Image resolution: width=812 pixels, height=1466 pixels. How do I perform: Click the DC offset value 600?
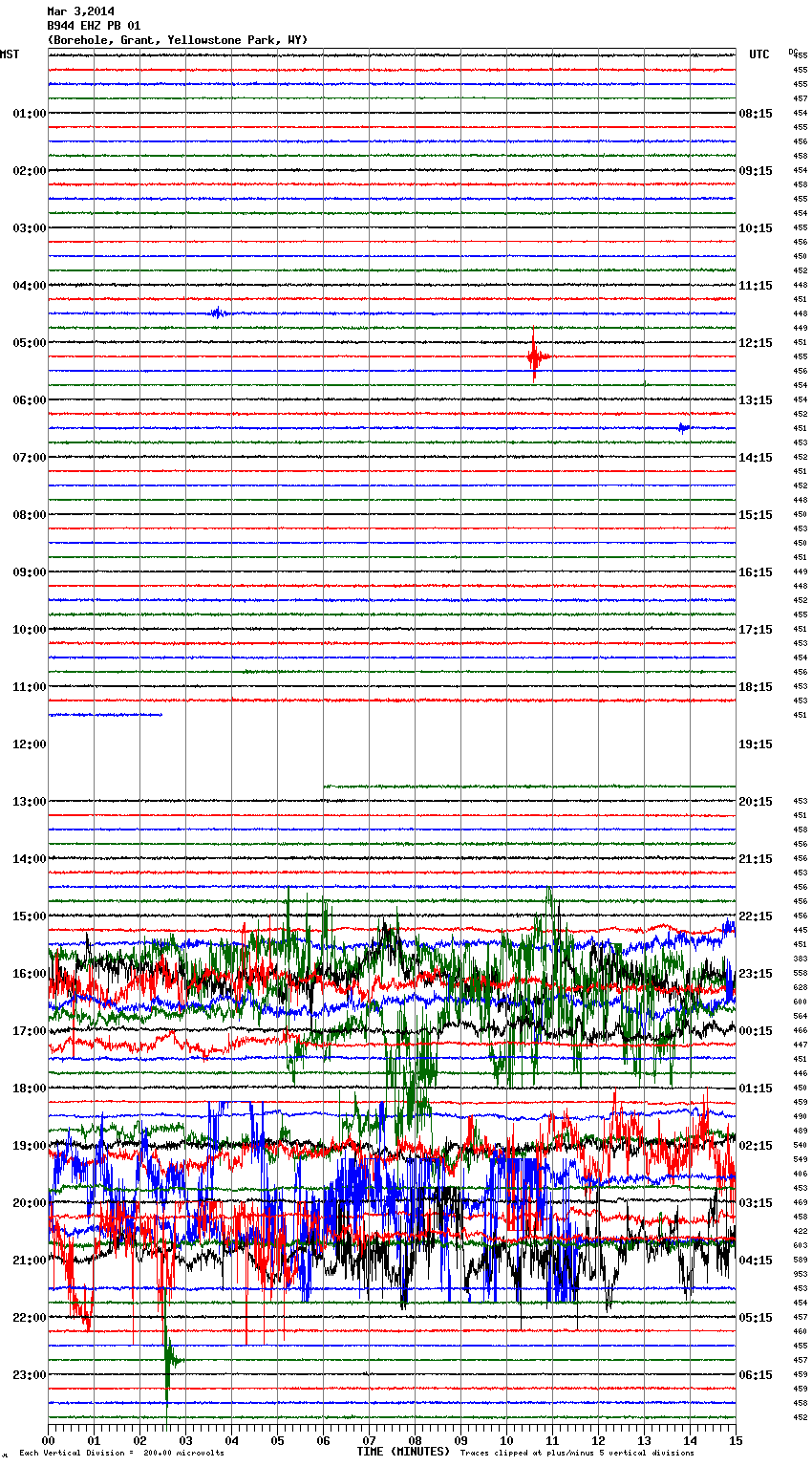tap(800, 1002)
